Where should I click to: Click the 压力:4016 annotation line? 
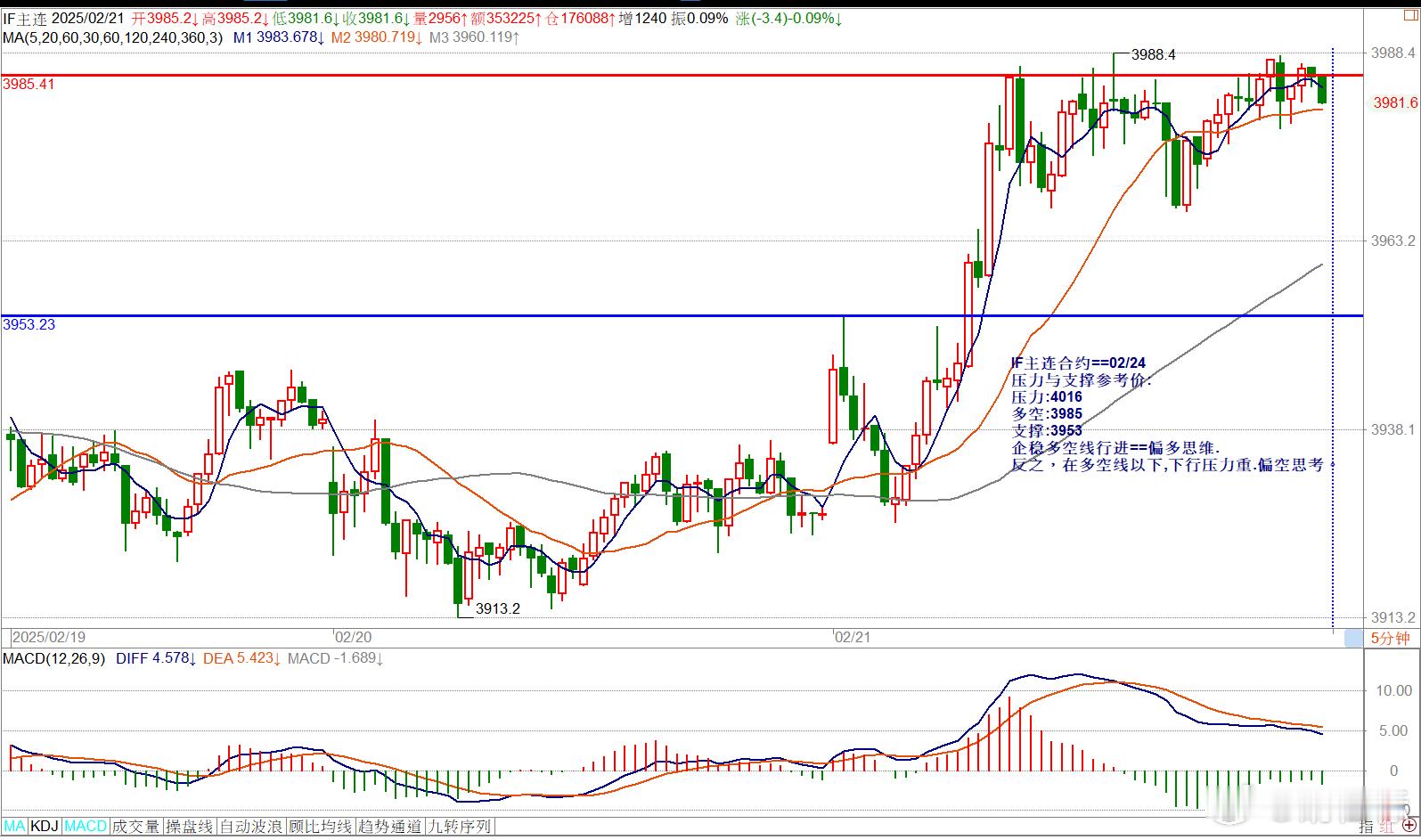coord(1047,397)
